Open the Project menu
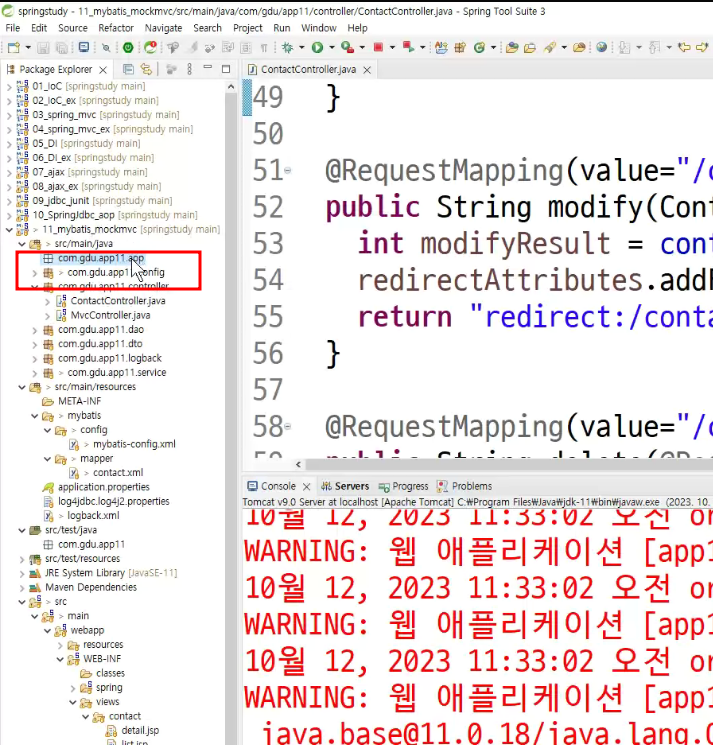This screenshot has height=745, width=713. tap(247, 28)
